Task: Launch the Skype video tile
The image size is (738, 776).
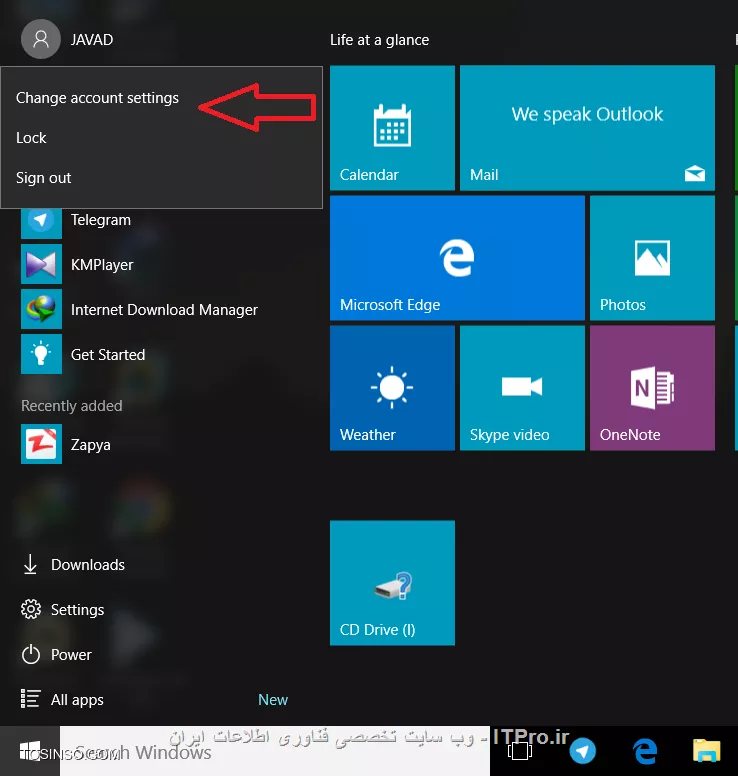Action: point(522,388)
